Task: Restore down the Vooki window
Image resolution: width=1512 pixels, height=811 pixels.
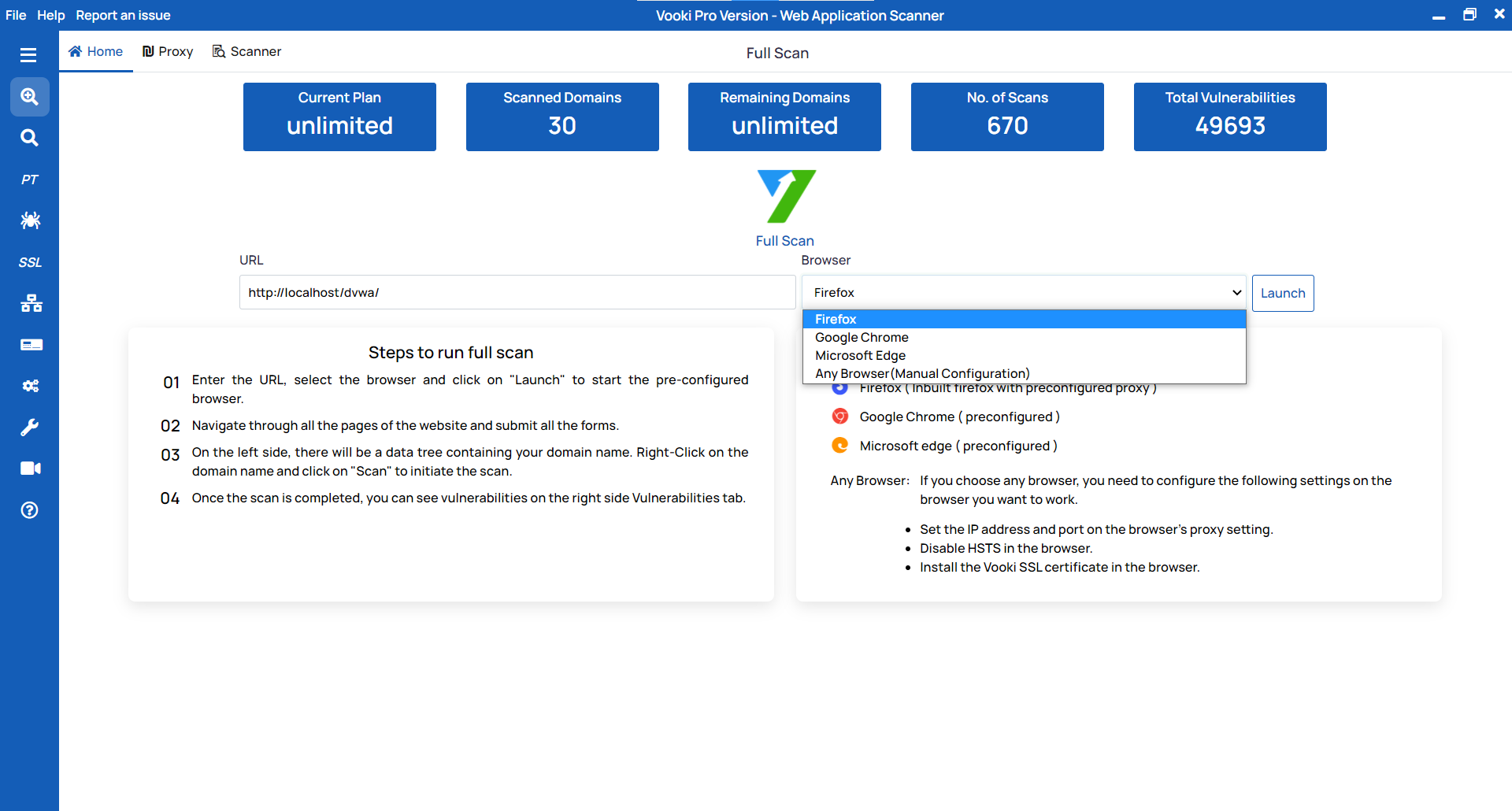Action: click(x=1469, y=15)
